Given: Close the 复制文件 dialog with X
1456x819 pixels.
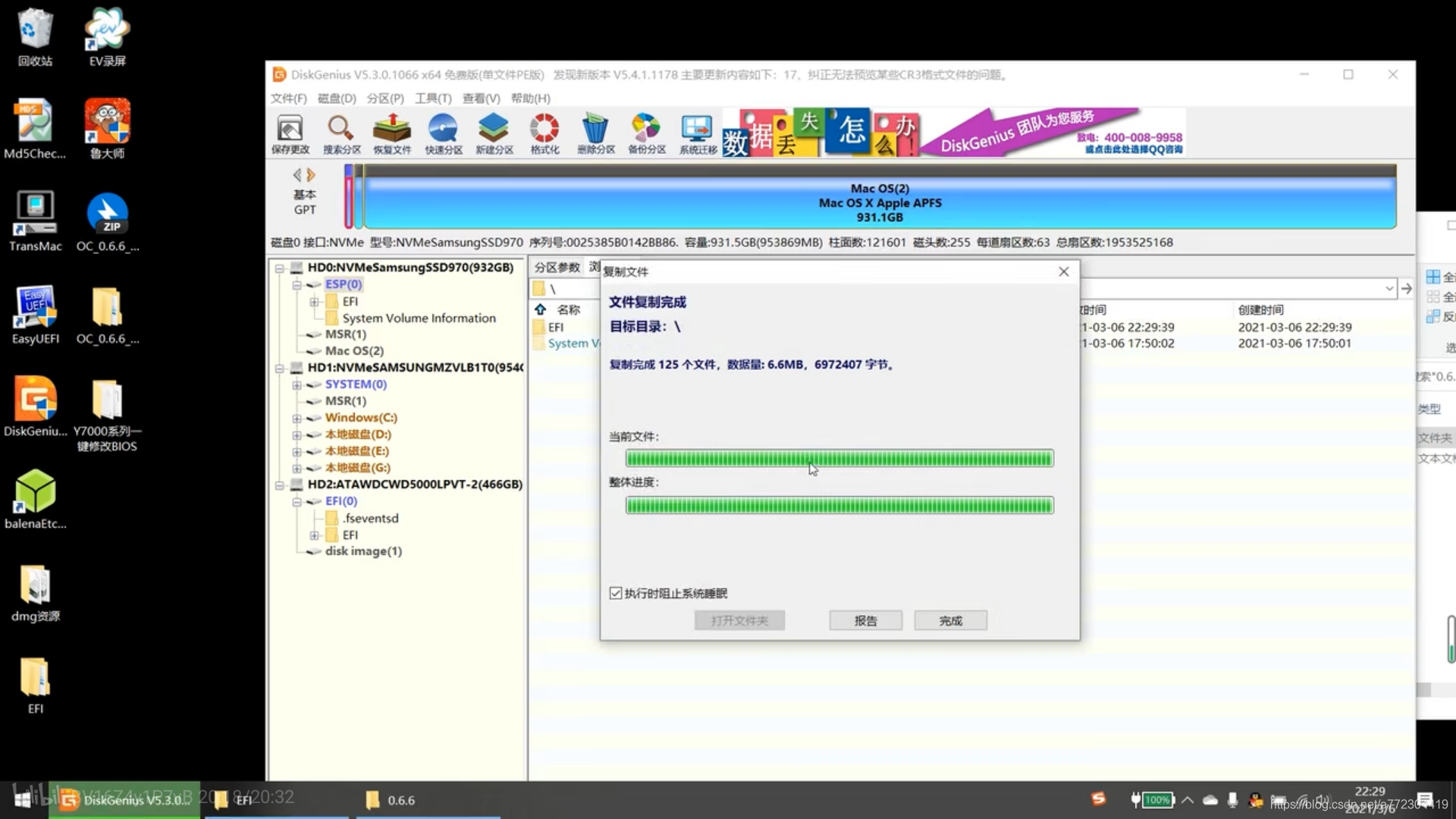Looking at the screenshot, I should coord(1063,271).
